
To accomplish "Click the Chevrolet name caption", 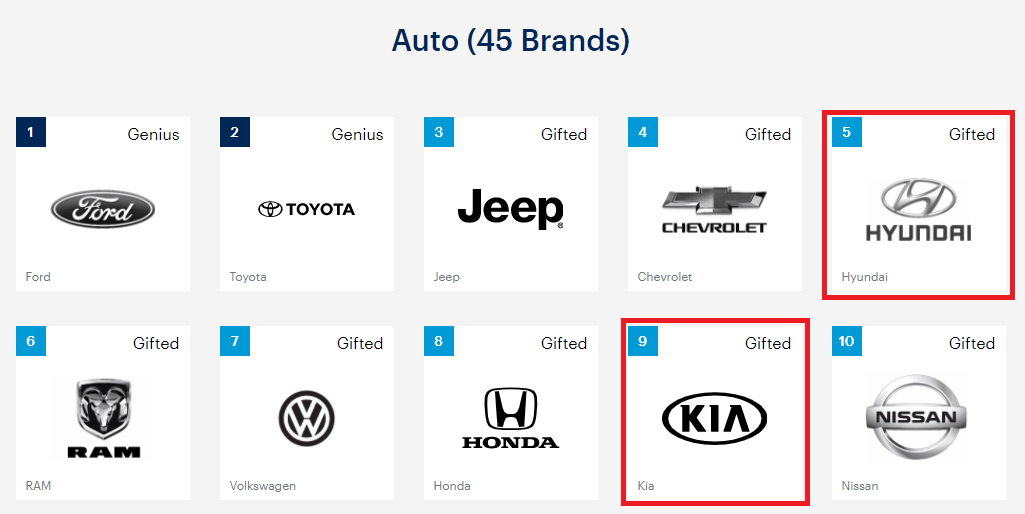I will coord(665,277).
